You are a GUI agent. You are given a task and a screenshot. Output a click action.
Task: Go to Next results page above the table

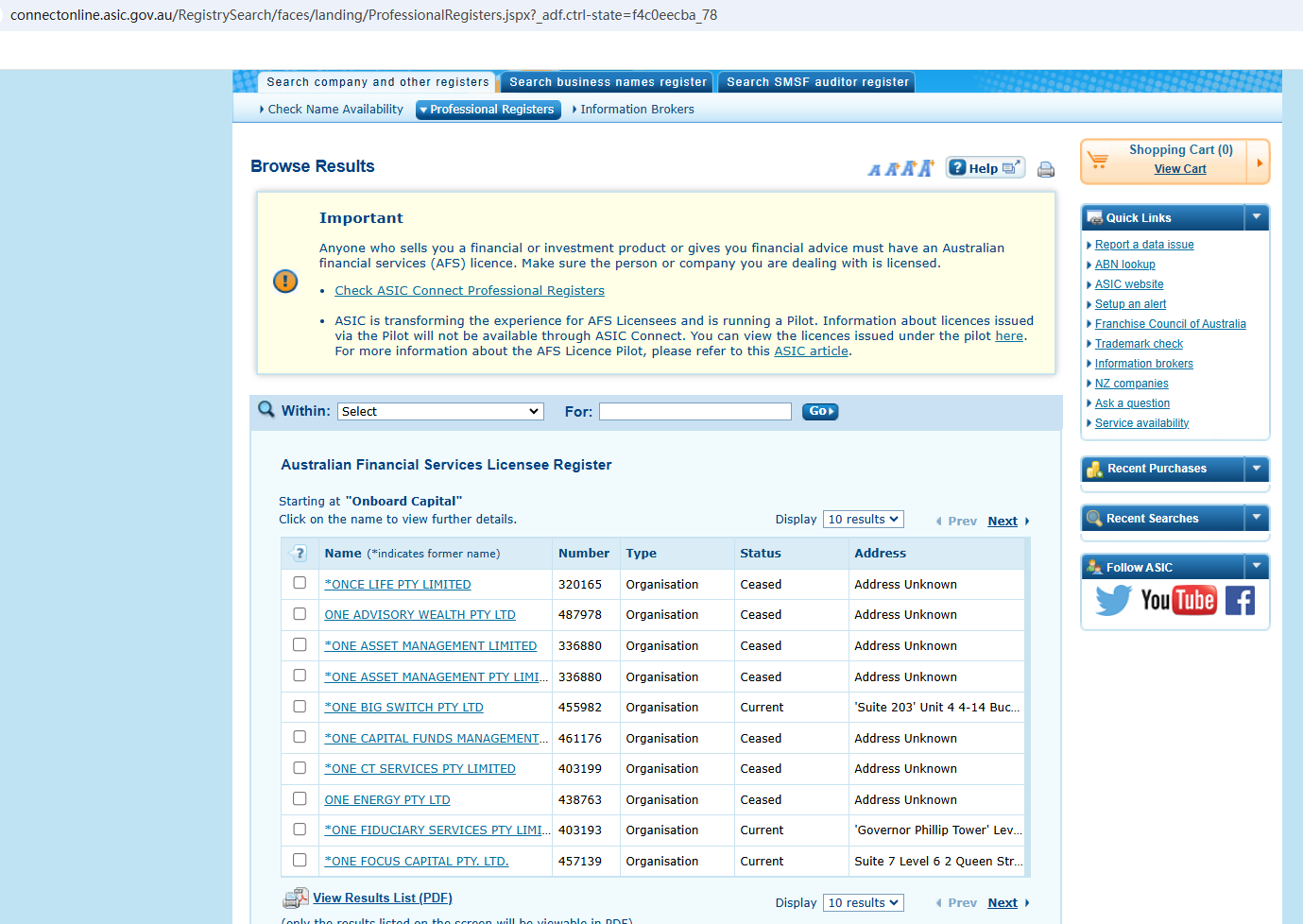click(1003, 522)
